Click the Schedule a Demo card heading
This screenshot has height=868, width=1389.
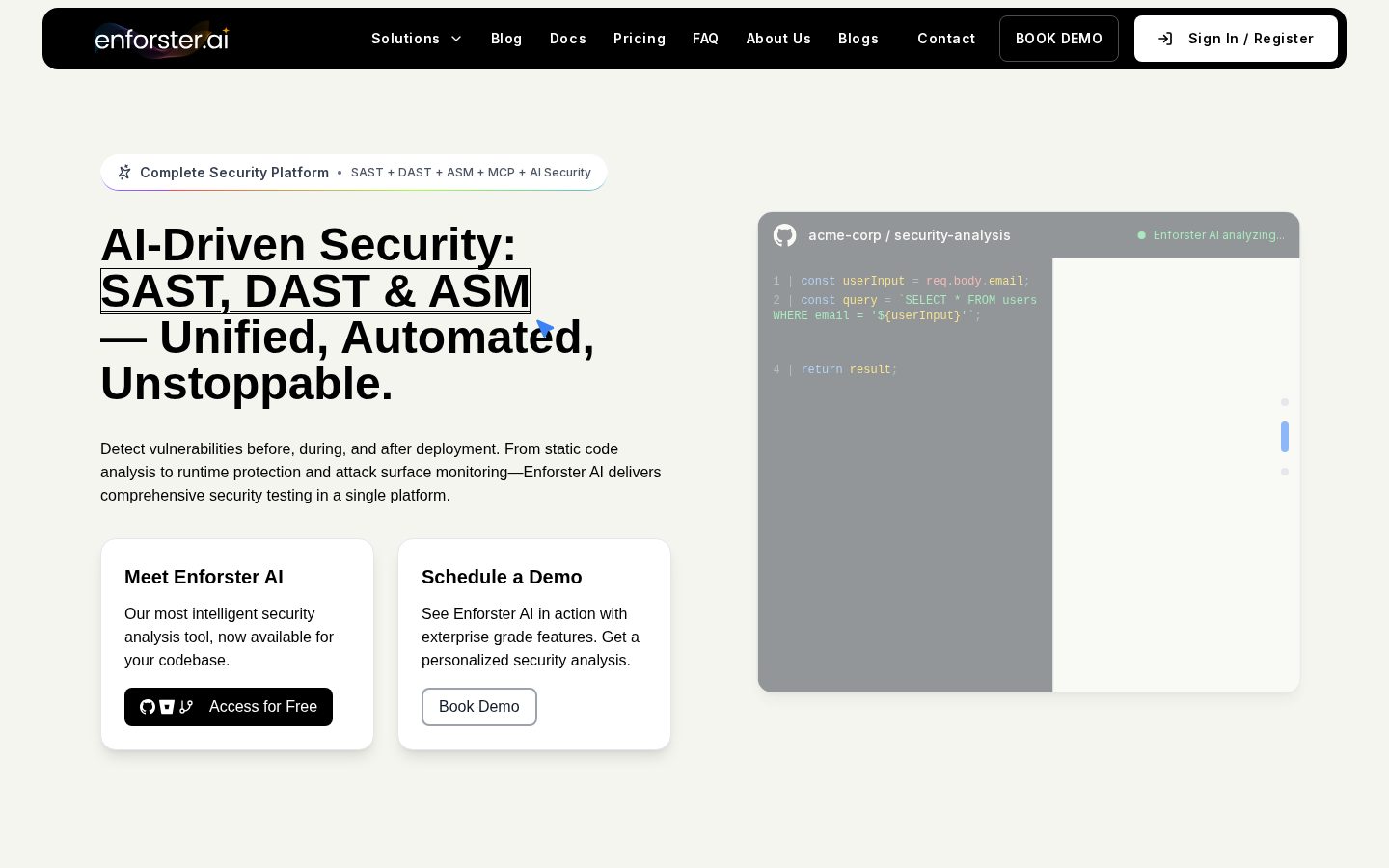pyautogui.click(x=502, y=577)
